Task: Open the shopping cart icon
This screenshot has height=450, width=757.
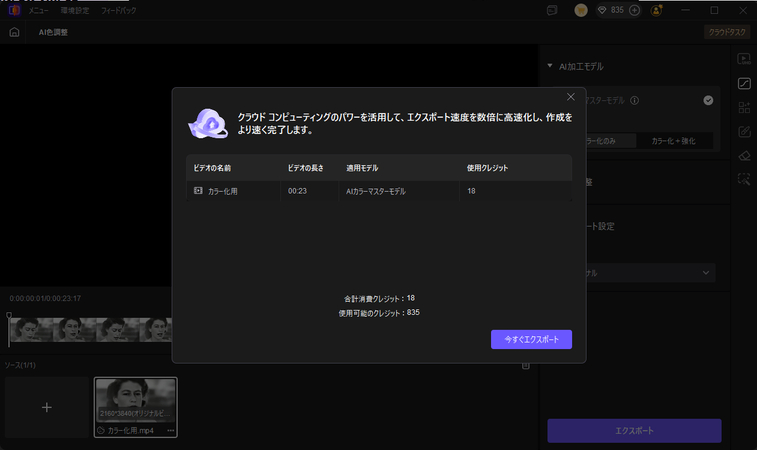Action: coord(581,10)
